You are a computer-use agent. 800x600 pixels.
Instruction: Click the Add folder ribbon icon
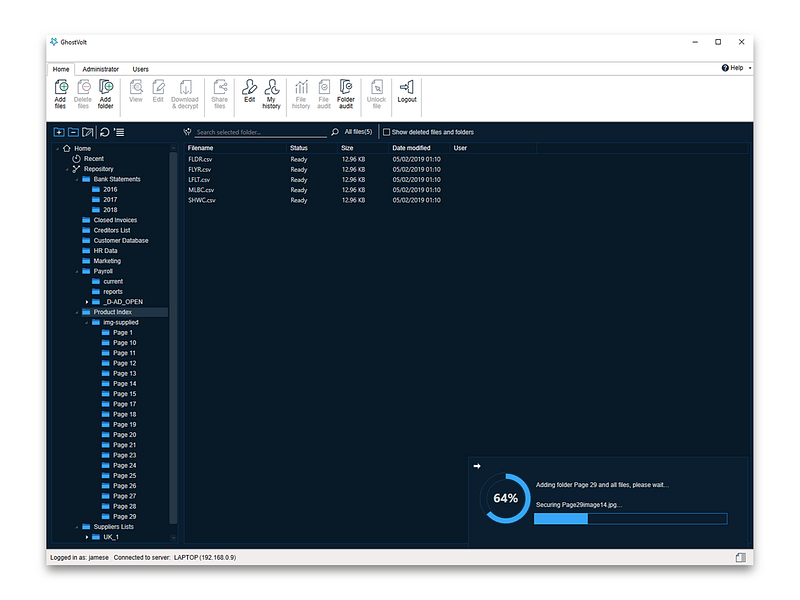[106, 94]
